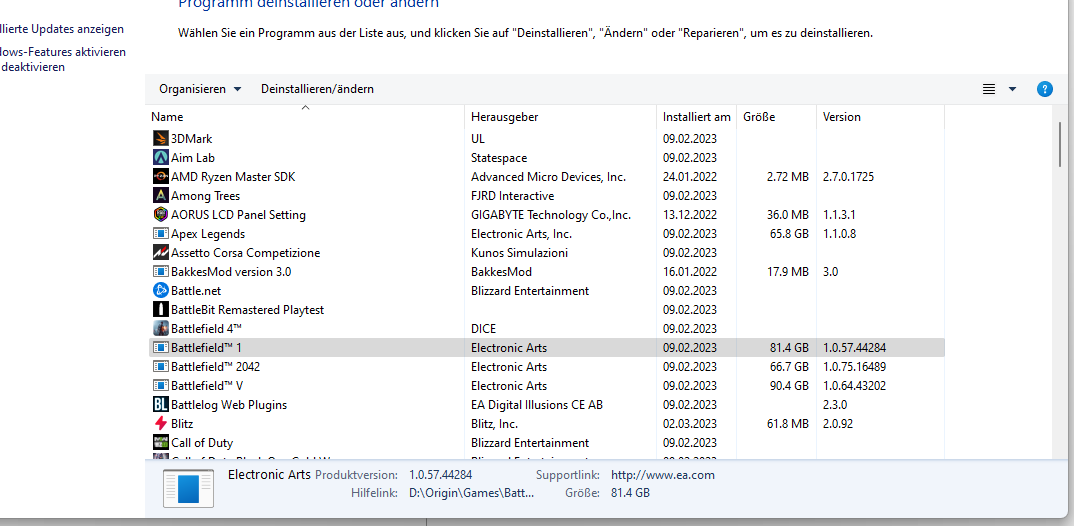Click the 90.4 GB size cell
This screenshot has width=1074, height=526.
pos(789,386)
